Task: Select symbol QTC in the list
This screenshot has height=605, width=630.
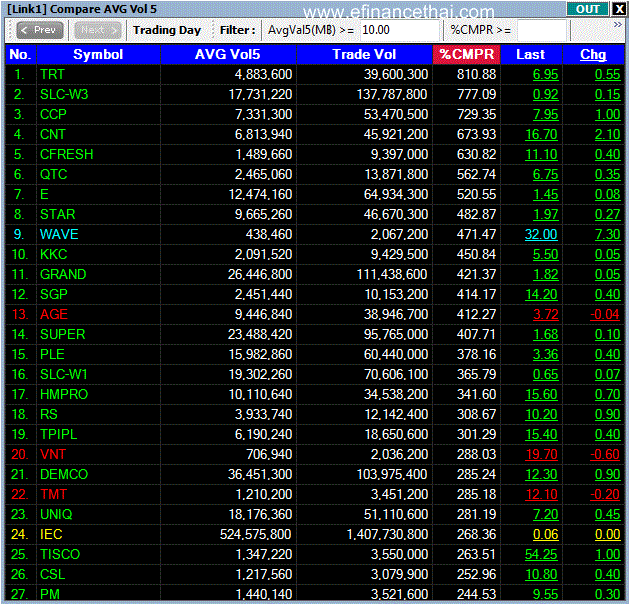Action: pyautogui.click(x=53, y=174)
